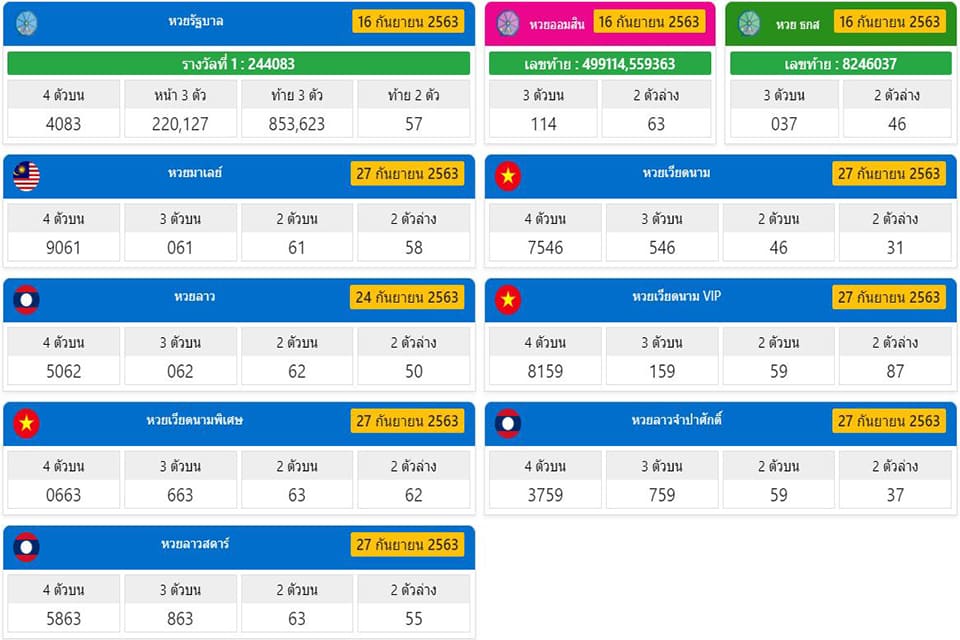
Task: Click the green หวย ธกส wheel icon
Action: tap(749, 23)
